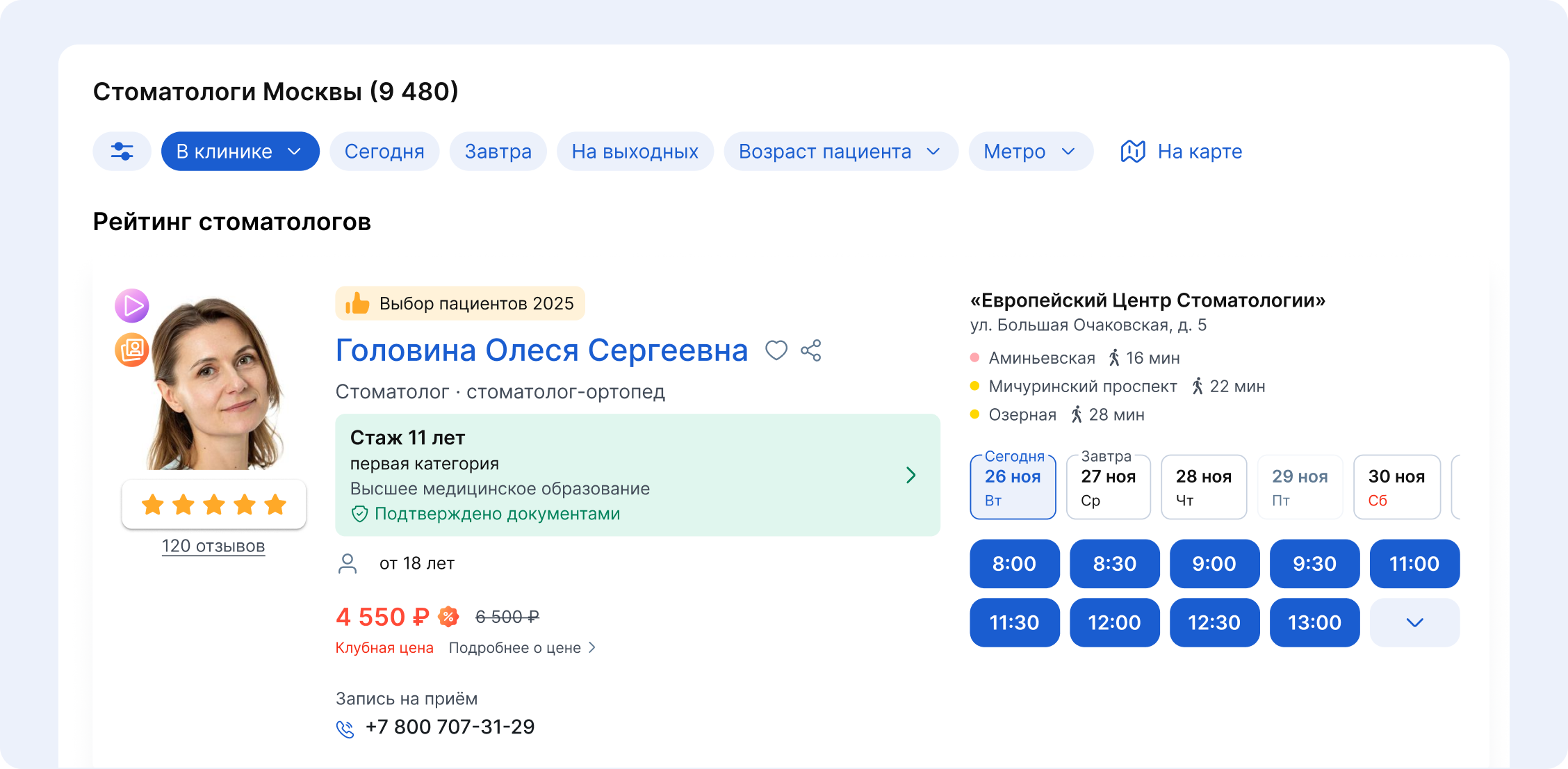Viewport: 1568px width, 769px height.
Task: Expand the Возраст пациента dropdown
Action: coord(841,152)
